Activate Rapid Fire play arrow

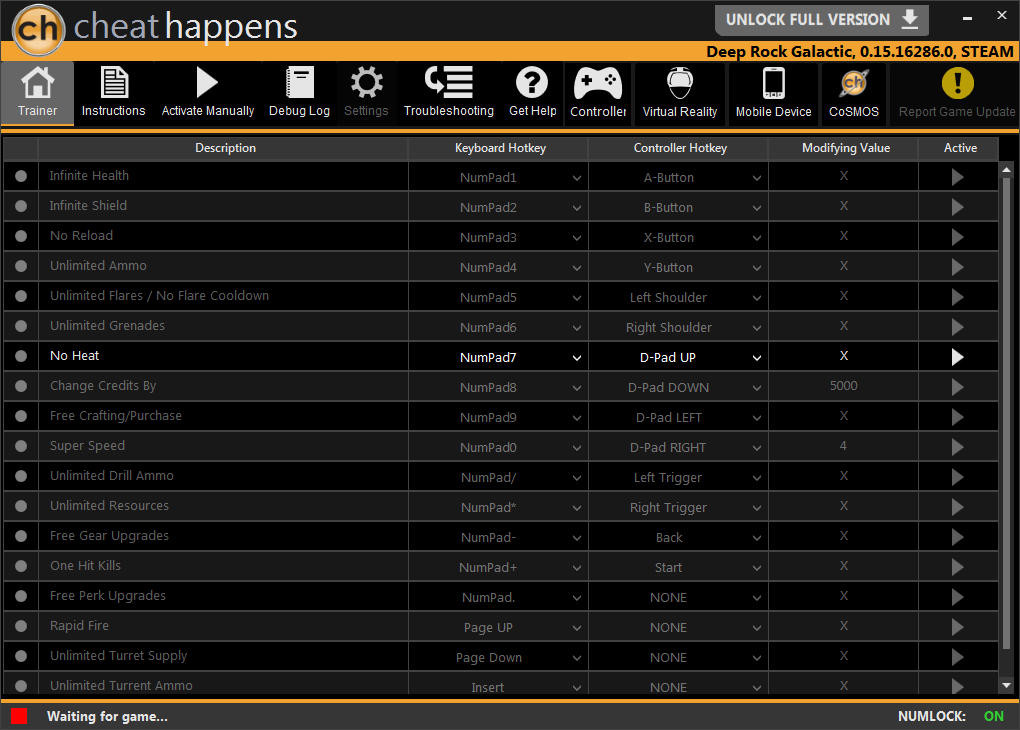tap(957, 627)
